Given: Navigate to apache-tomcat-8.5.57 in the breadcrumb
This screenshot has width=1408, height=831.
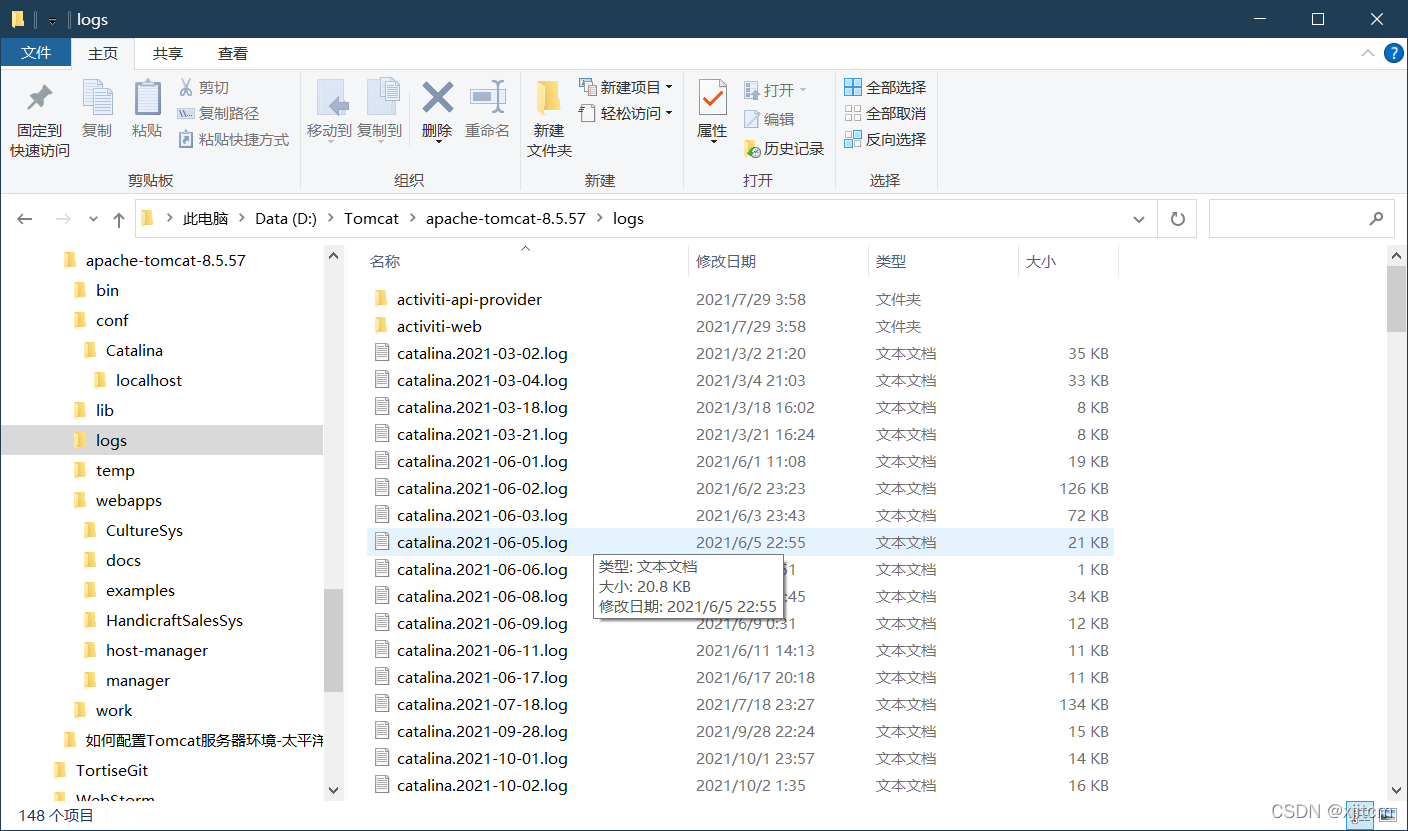Looking at the screenshot, I should pos(506,219).
